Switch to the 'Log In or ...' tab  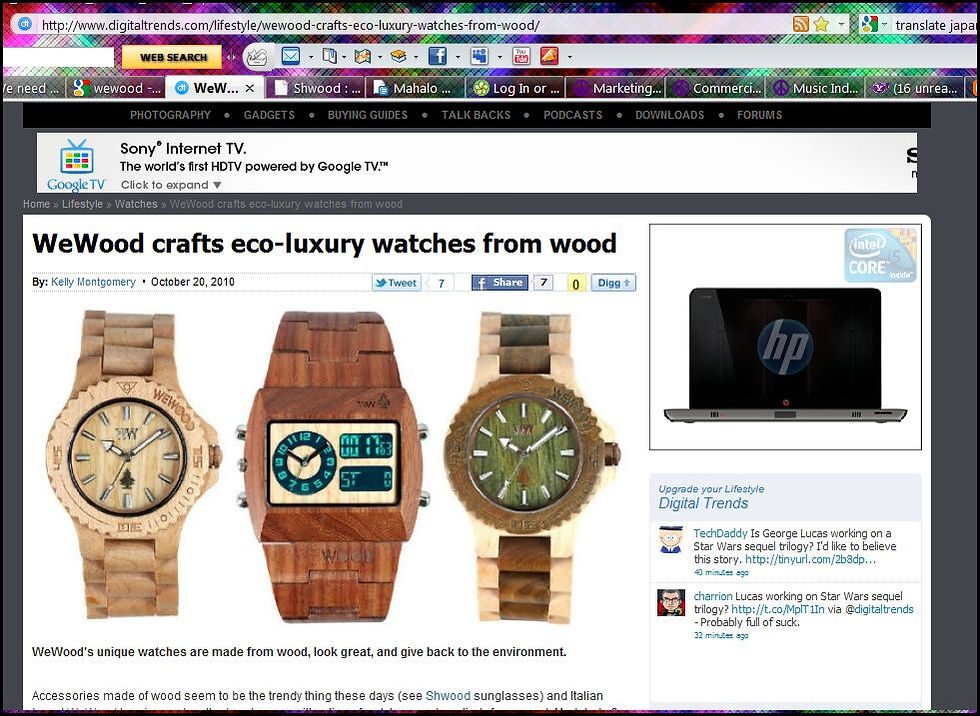tap(516, 88)
